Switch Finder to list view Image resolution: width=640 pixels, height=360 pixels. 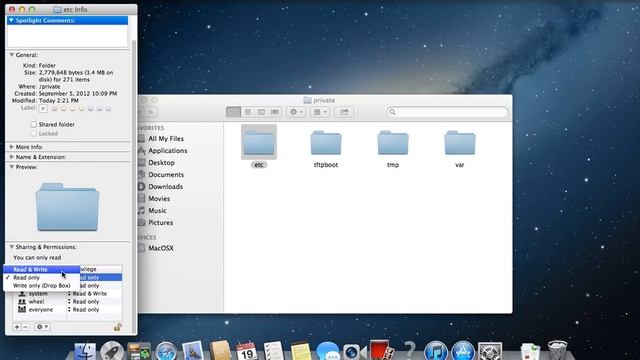coord(247,112)
